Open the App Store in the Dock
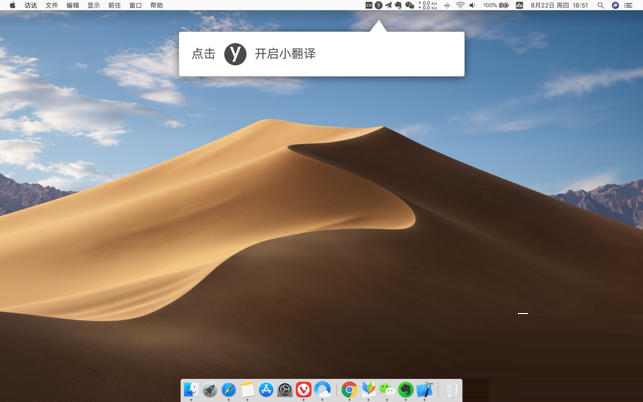This screenshot has height=402, width=643. [266, 390]
